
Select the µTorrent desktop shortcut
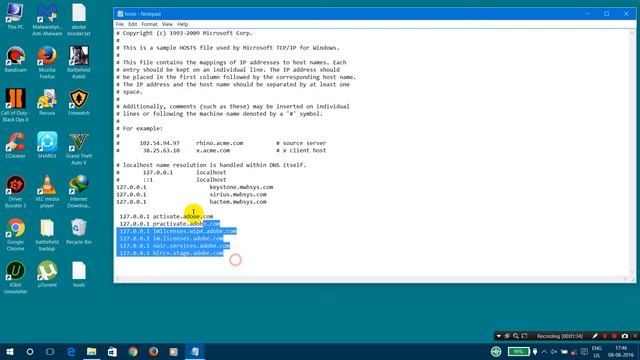(47, 275)
